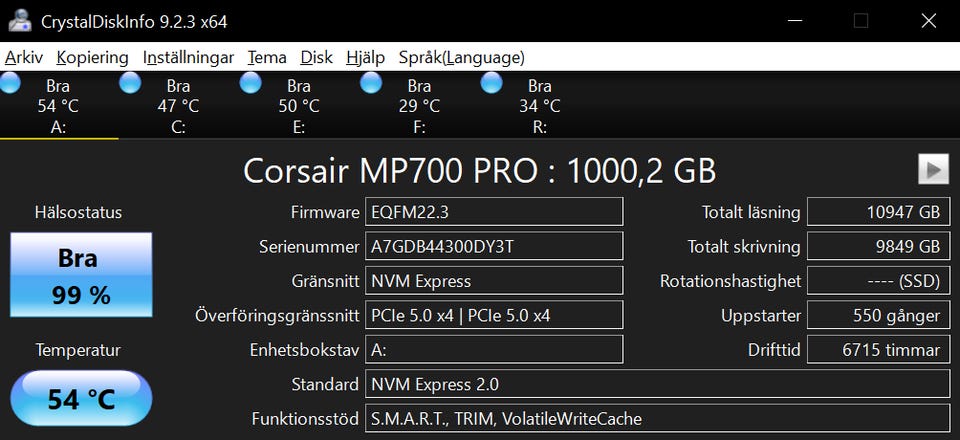Click the Hälsostatus label
The width and height of the screenshot is (960, 440).
coord(78,212)
